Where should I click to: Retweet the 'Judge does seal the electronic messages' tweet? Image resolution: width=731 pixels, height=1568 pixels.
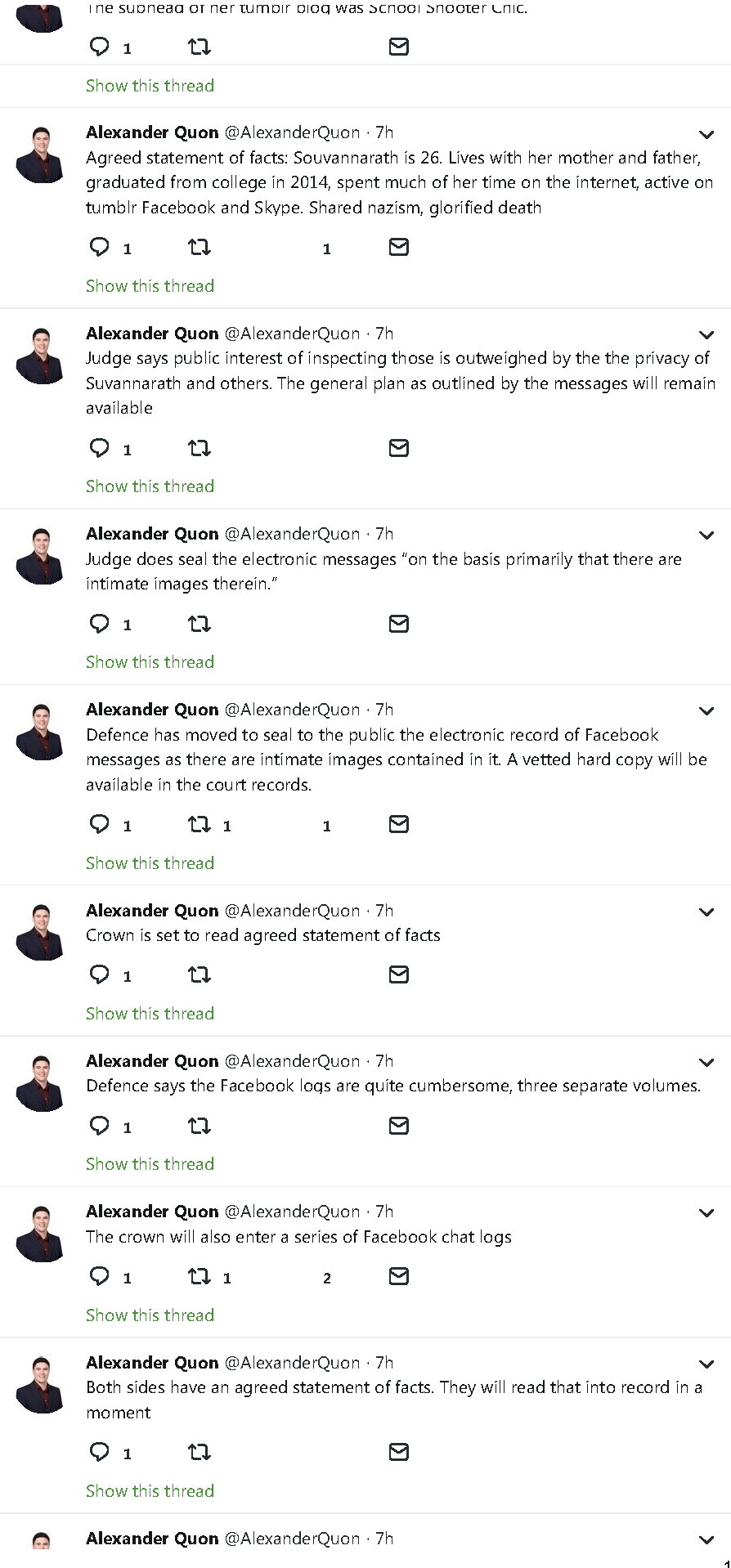click(200, 624)
